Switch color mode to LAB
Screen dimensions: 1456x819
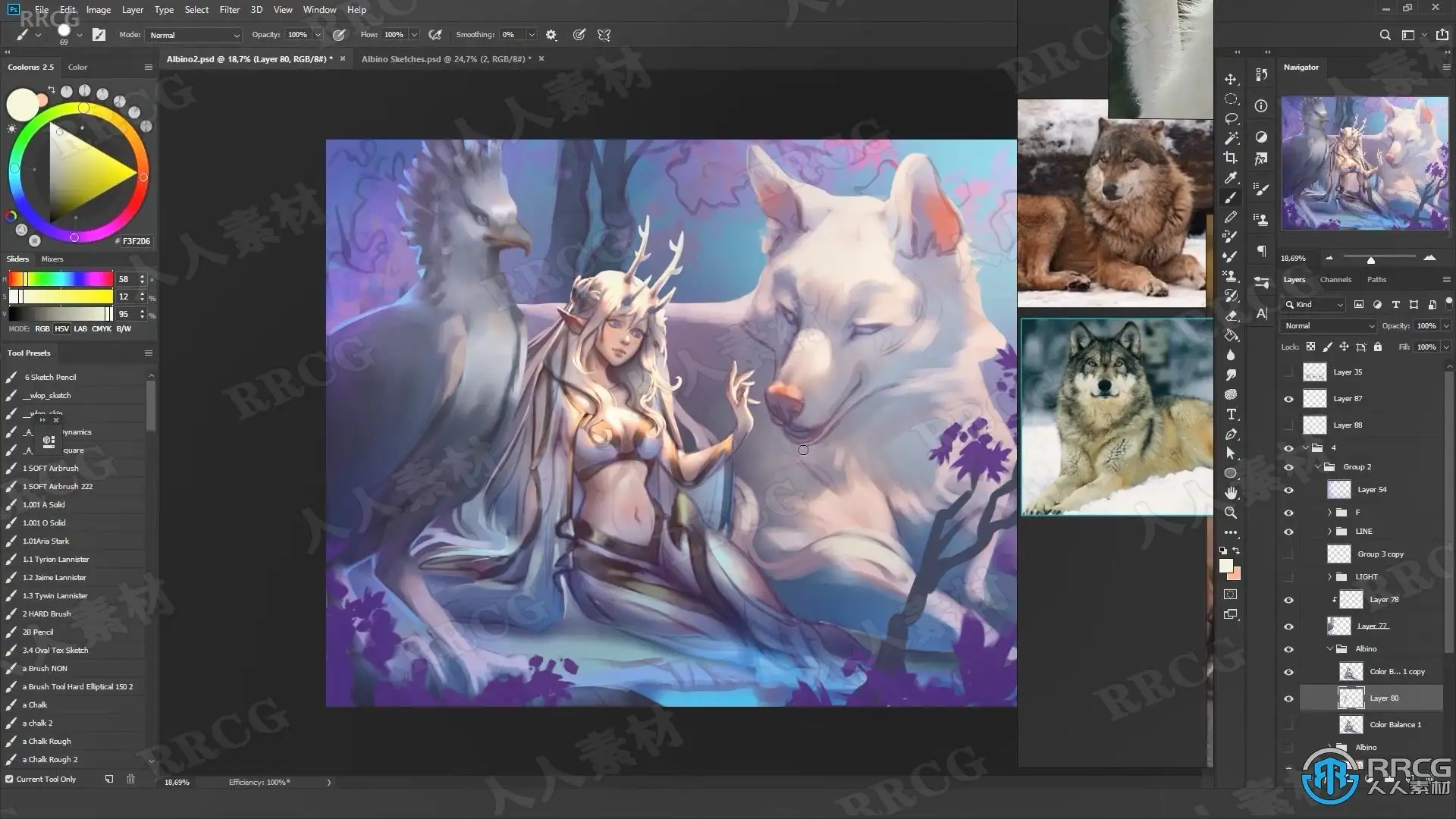point(80,329)
